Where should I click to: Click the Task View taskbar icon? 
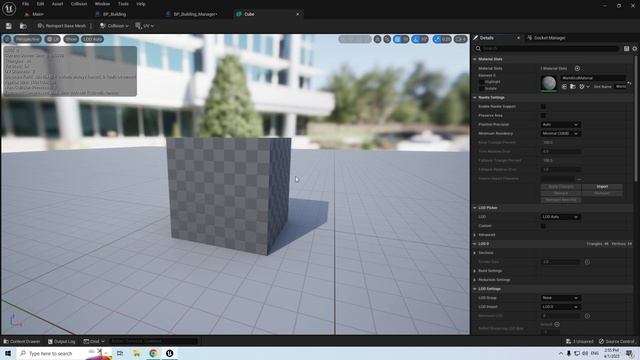tap(120, 353)
